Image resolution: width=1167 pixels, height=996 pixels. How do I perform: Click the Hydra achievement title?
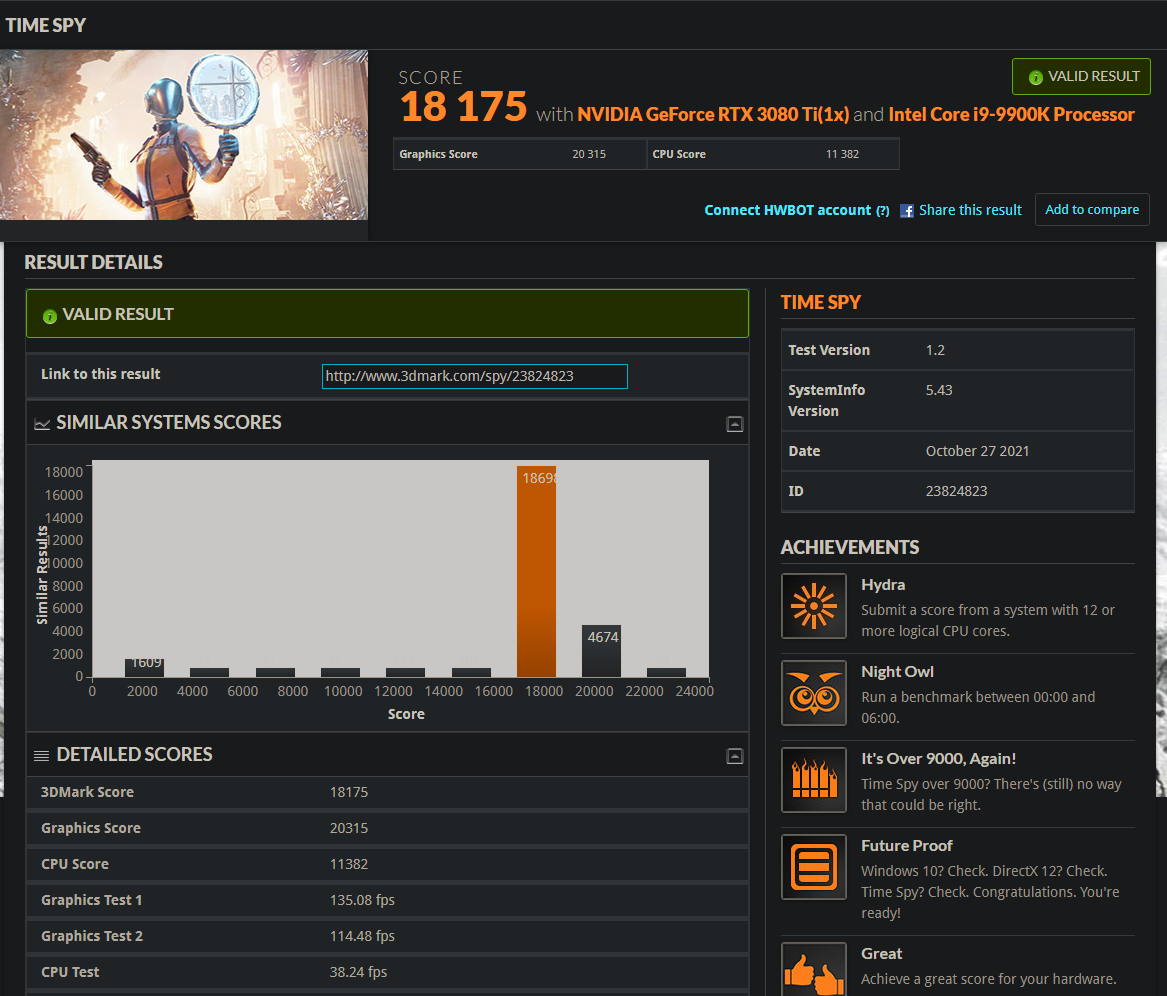883,585
